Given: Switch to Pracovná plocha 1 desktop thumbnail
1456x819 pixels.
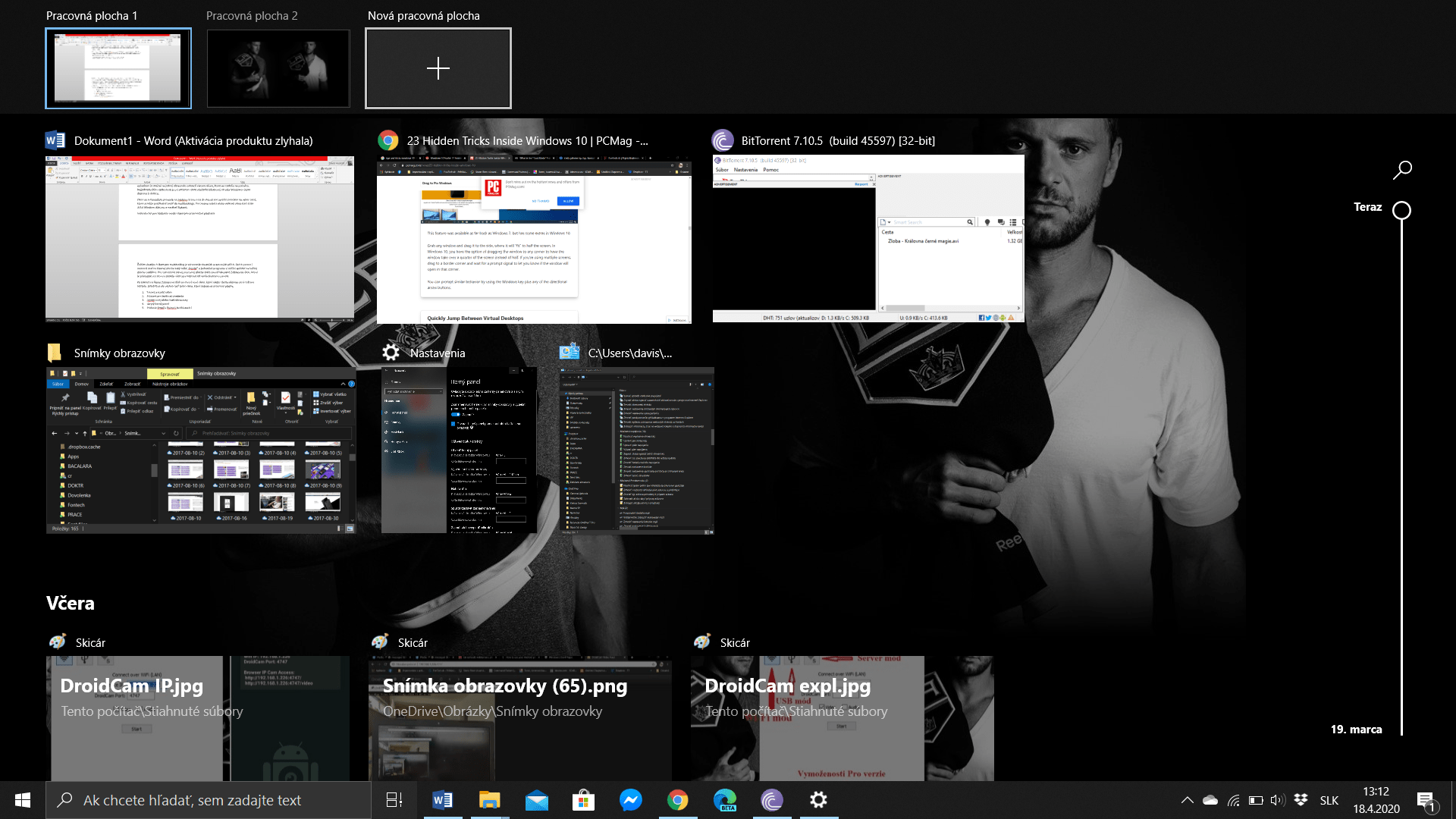Looking at the screenshot, I should (x=118, y=68).
